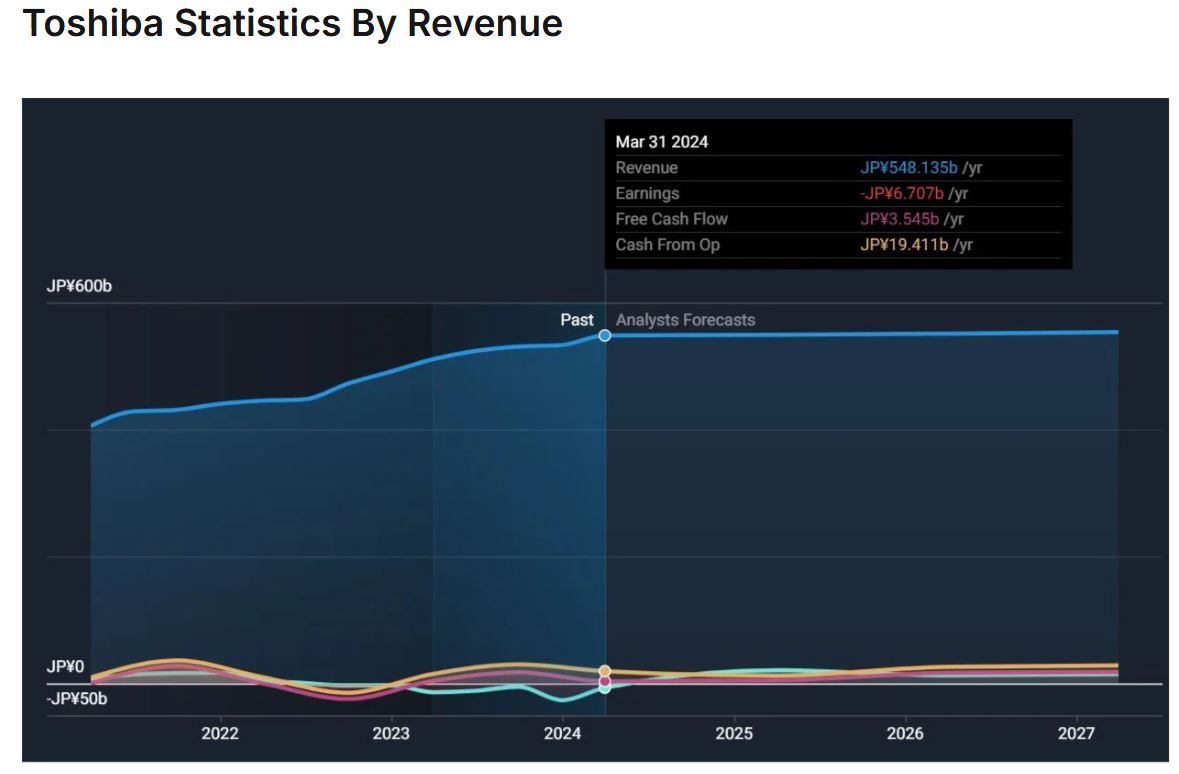Click the orange Cash From Op marker
The width and height of the screenshot is (1179, 774).
(604, 671)
